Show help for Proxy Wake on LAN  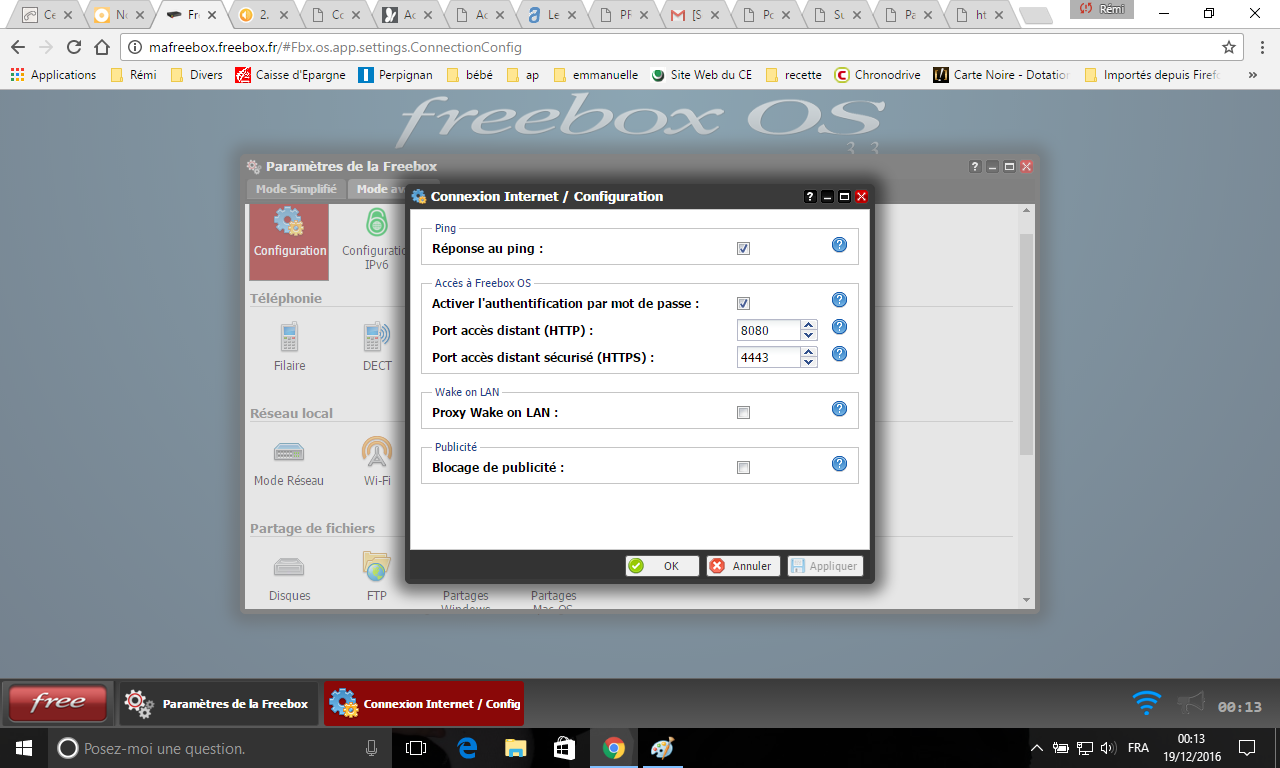[840, 408]
